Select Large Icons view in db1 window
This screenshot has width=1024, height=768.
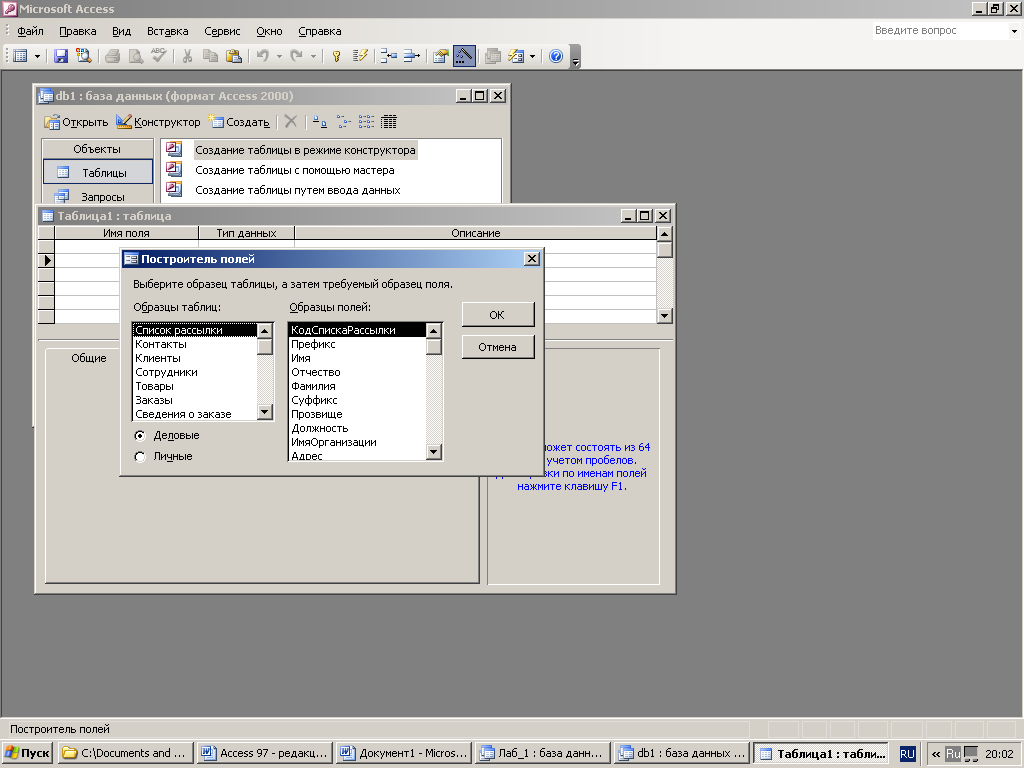[319, 121]
